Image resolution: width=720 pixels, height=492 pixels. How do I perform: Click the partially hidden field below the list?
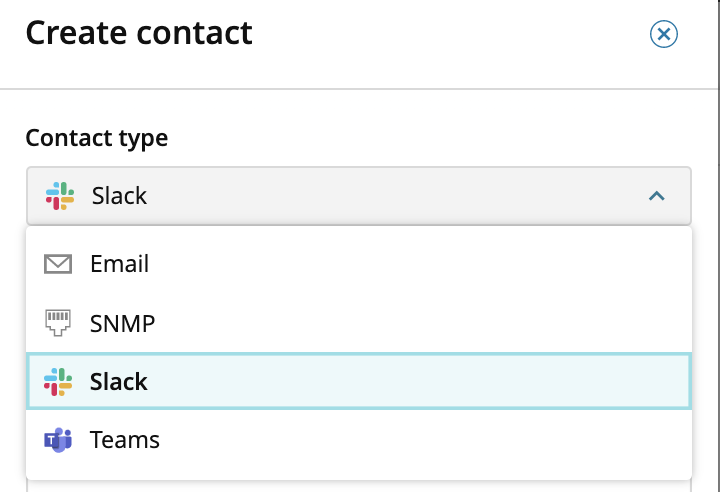(x=358, y=486)
